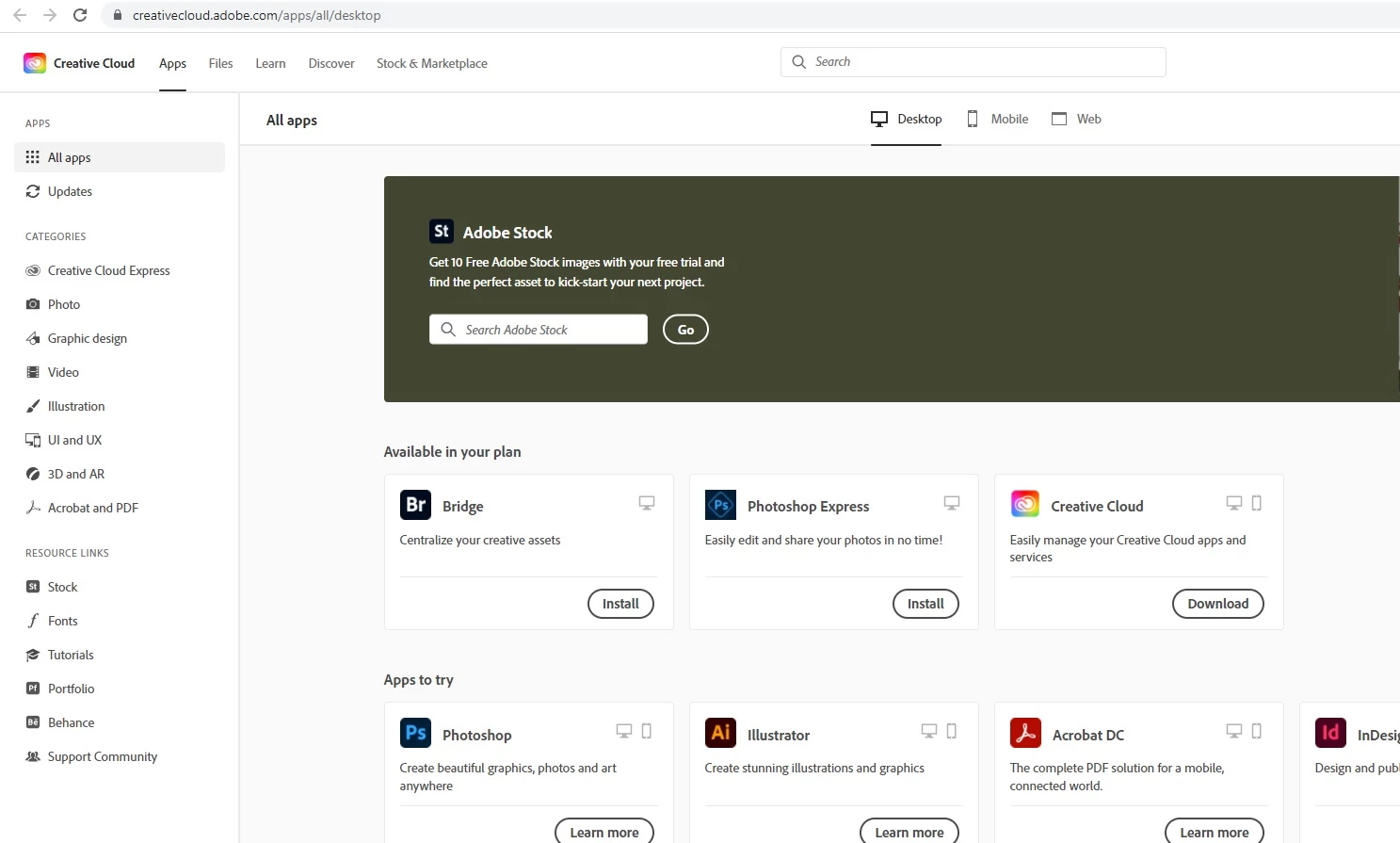Click the Stock St icon in resource links

point(33,587)
